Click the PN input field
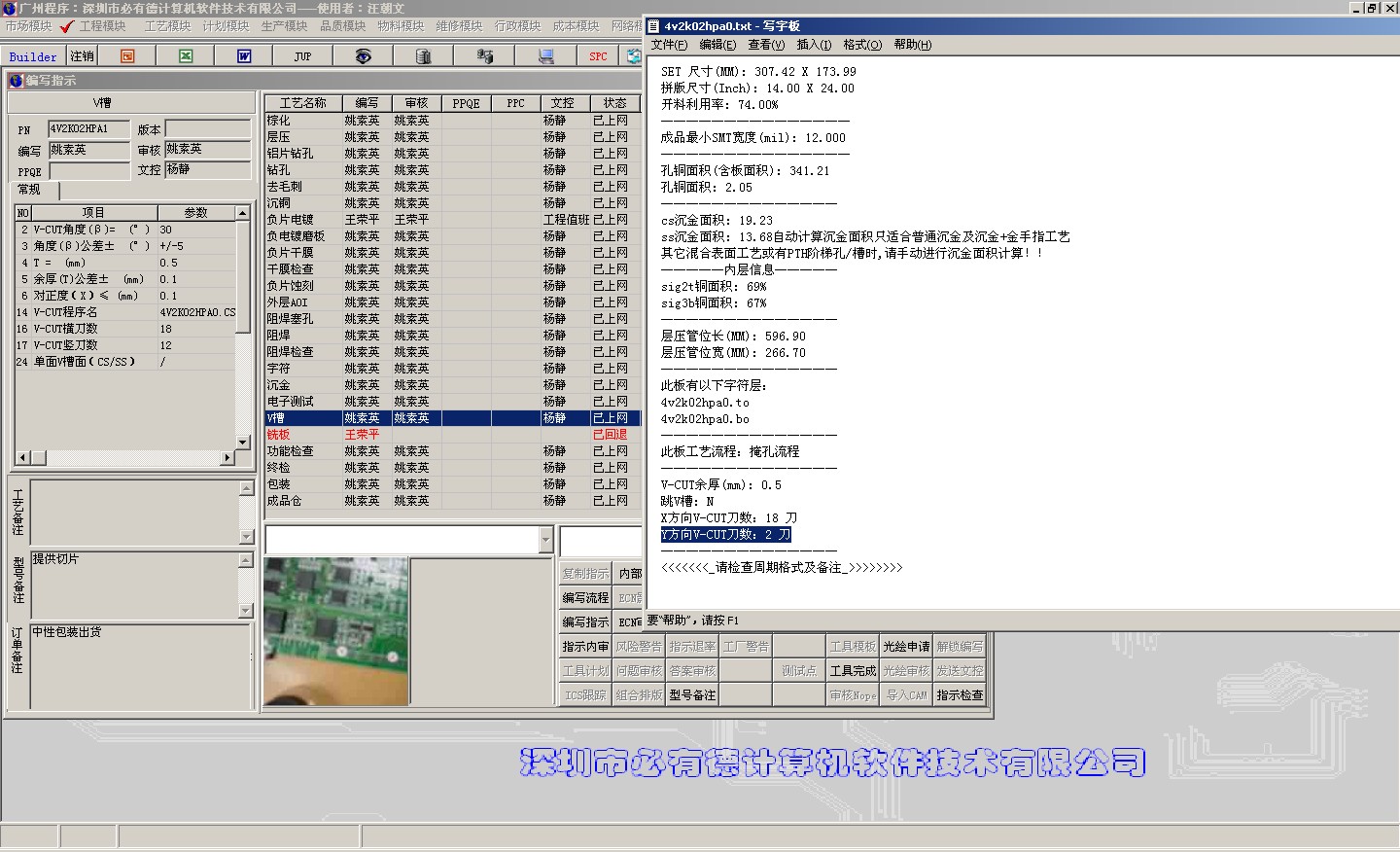This screenshot has height=852, width=1400. 88,128
